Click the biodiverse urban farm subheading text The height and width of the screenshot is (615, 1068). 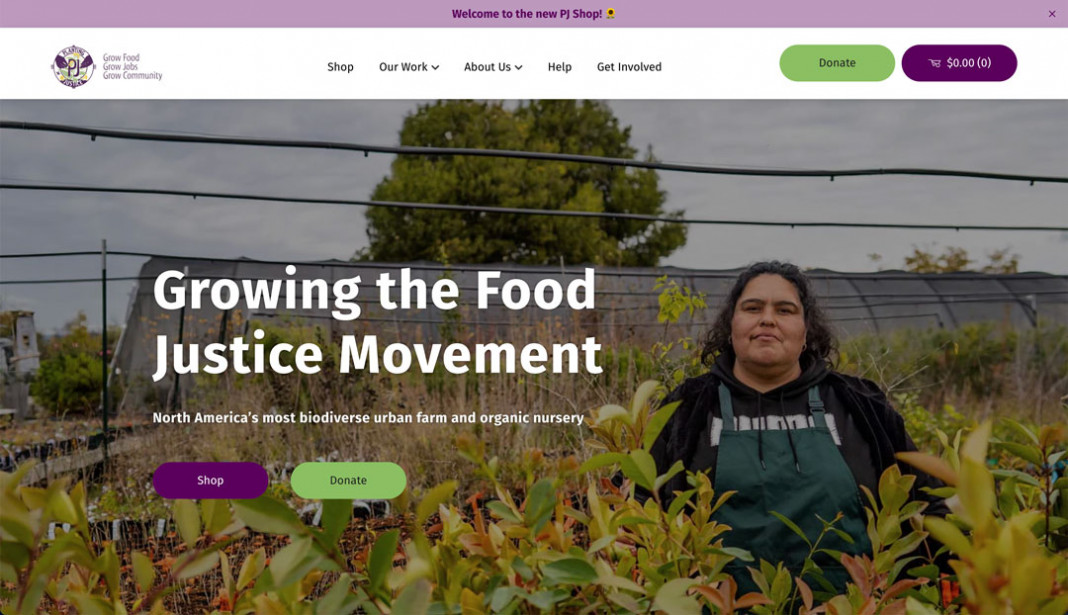[368, 417]
